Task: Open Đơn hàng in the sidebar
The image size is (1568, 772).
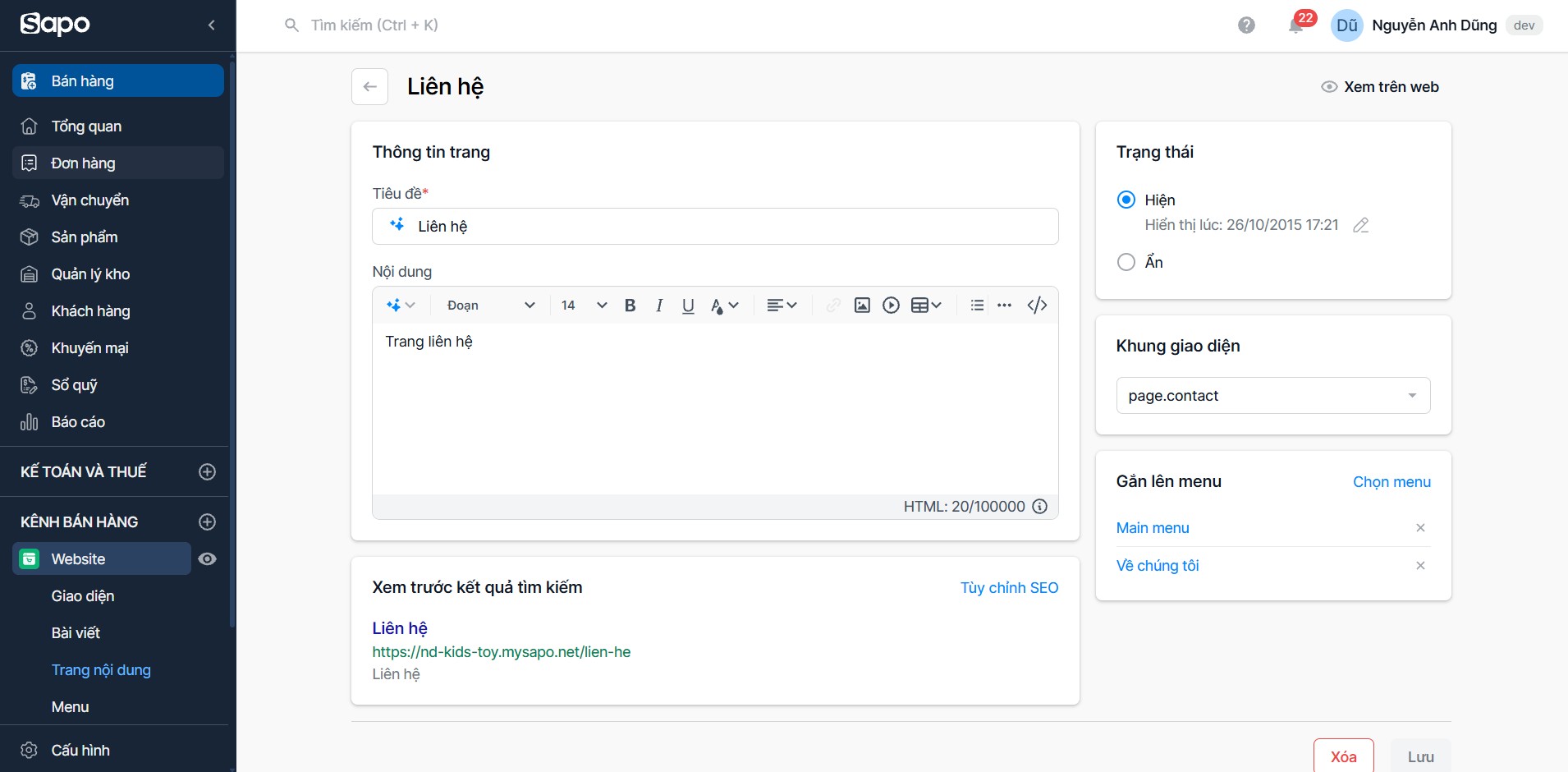Action: click(118, 163)
